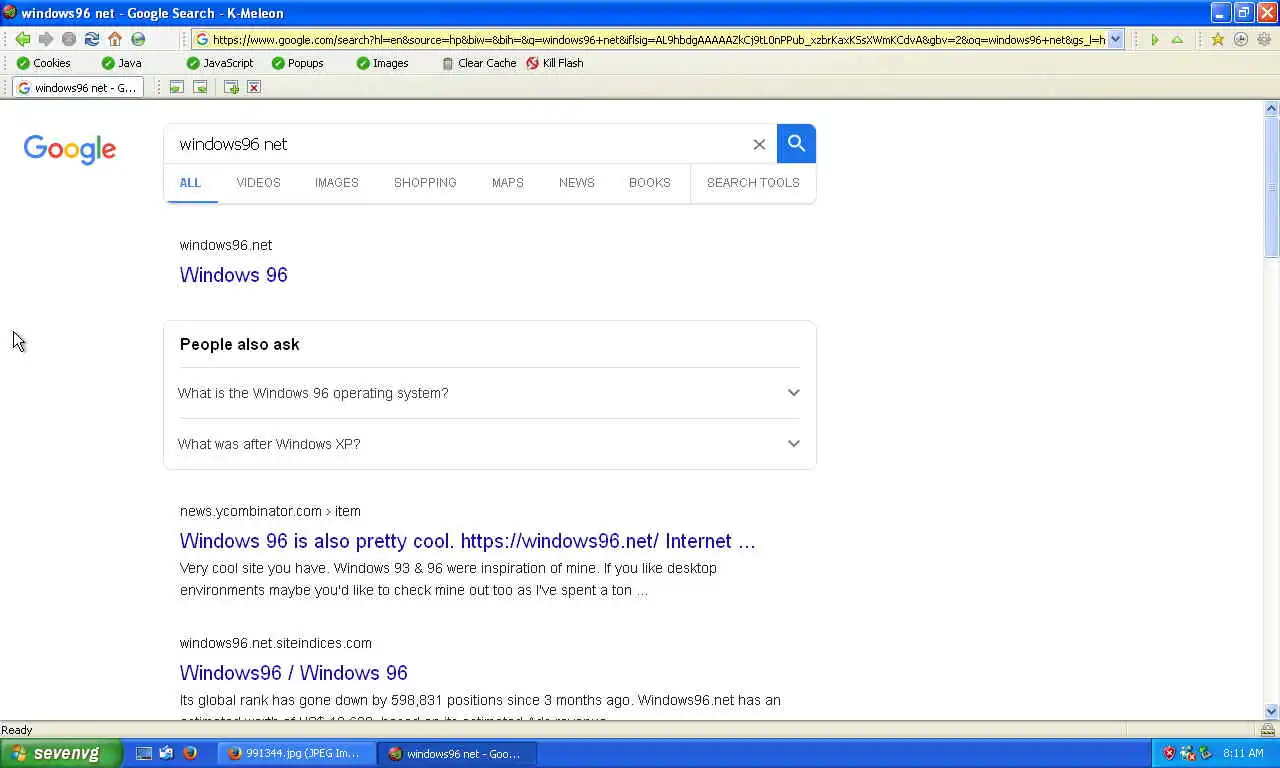This screenshot has width=1280, height=768.
Task: Click the globe Search icon in toolbar
Action: pyautogui.click(x=138, y=39)
